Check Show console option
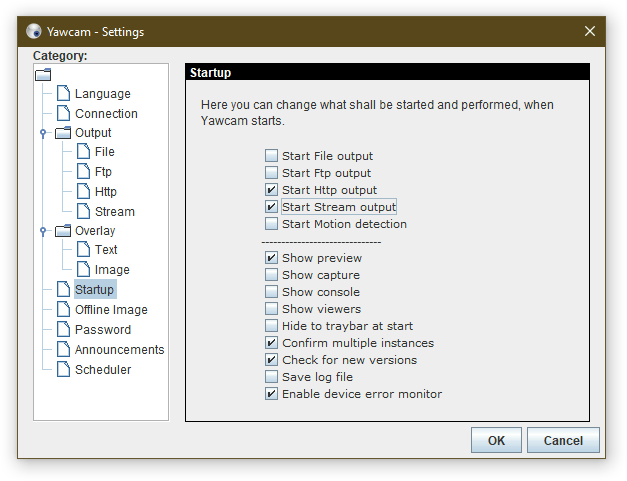 pyautogui.click(x=271, y=291)
